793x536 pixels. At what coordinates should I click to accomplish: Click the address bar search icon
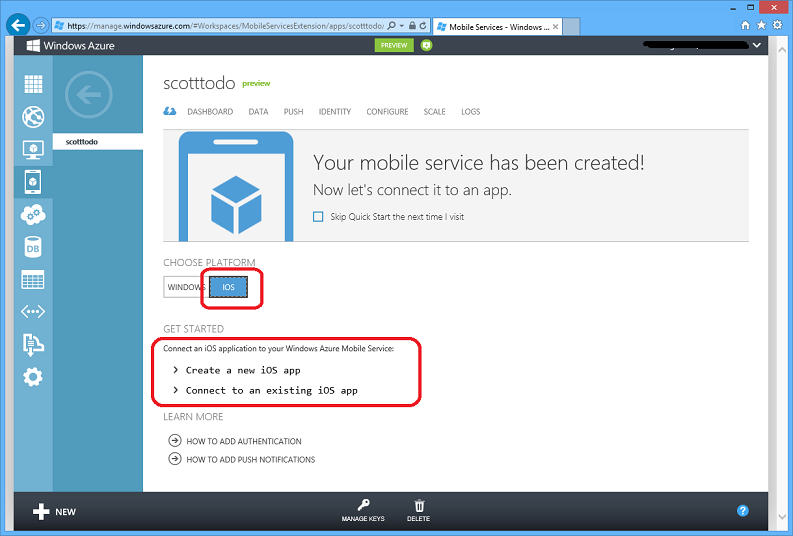click(391, 25)
